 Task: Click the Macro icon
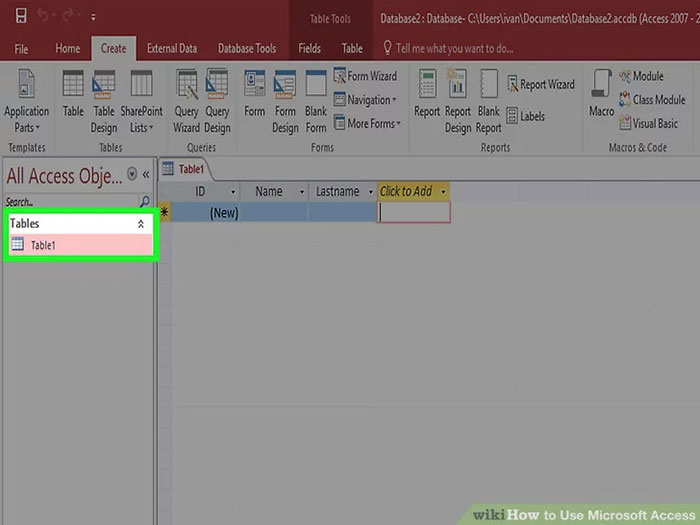[x=602, y=95]
